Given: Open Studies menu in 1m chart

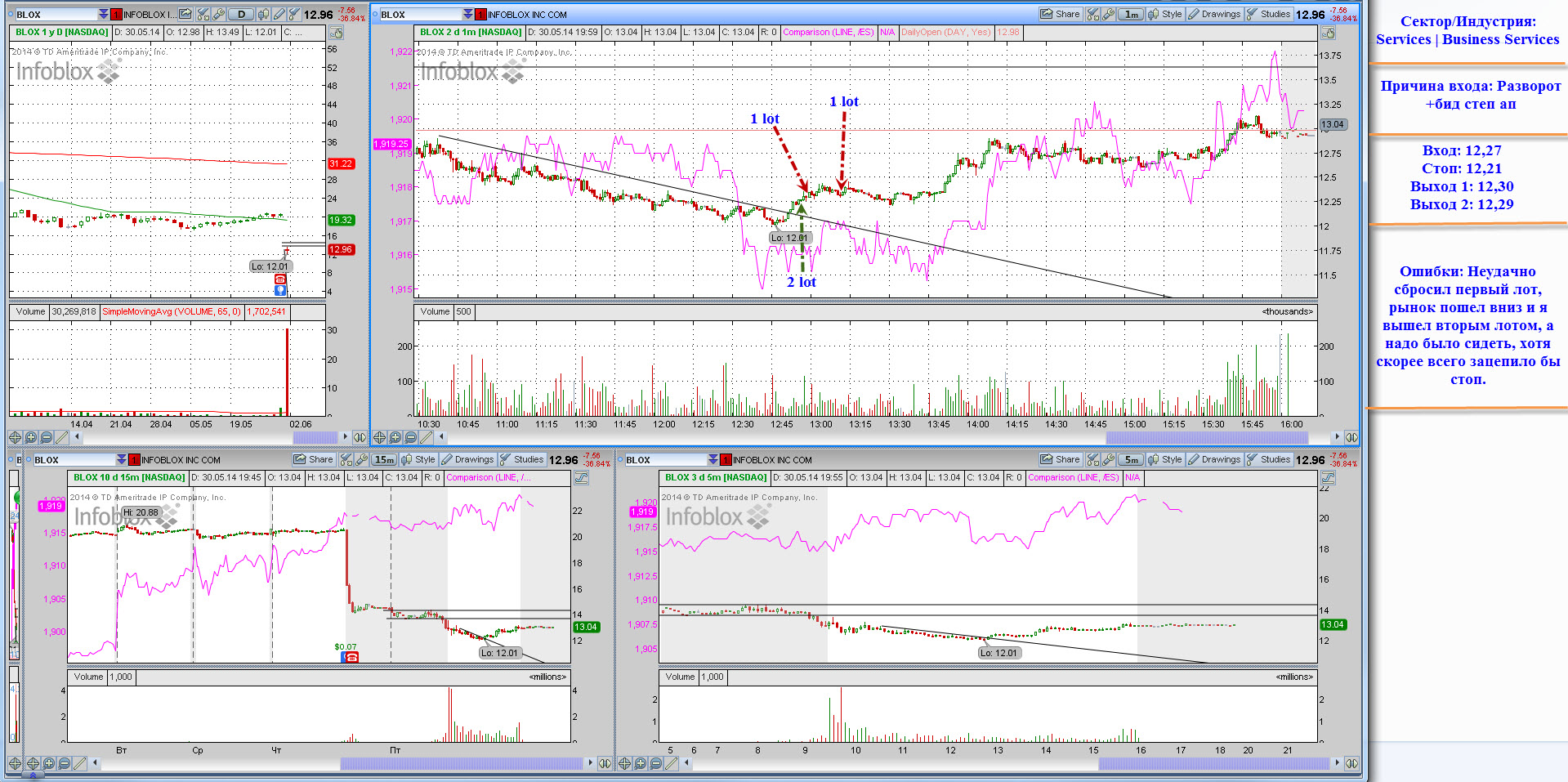Looking at the screenshot, I should (x=1268, y=14).
